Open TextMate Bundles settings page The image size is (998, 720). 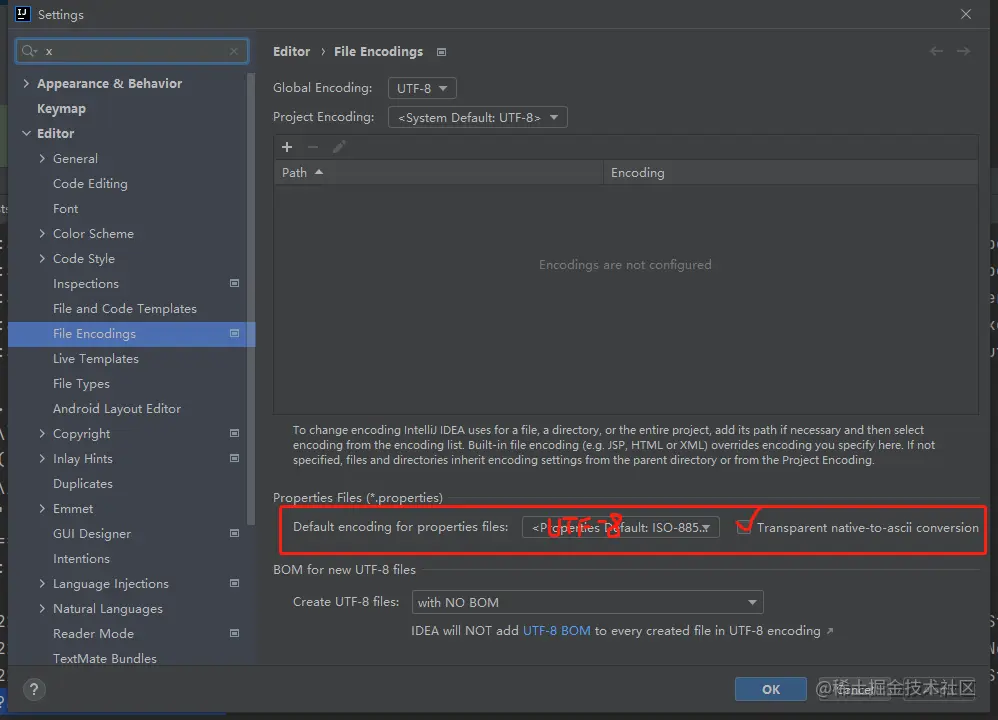pyautogui.click(x=105, y=658)
